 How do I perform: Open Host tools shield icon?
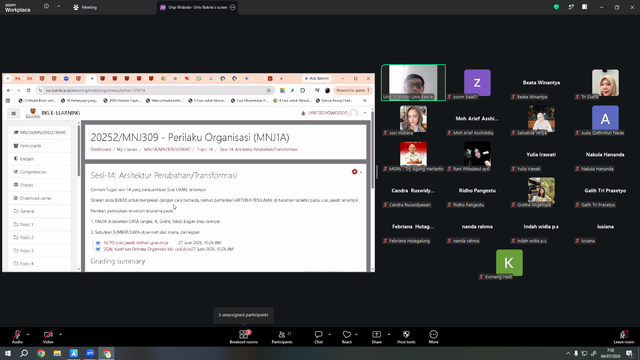406,335
